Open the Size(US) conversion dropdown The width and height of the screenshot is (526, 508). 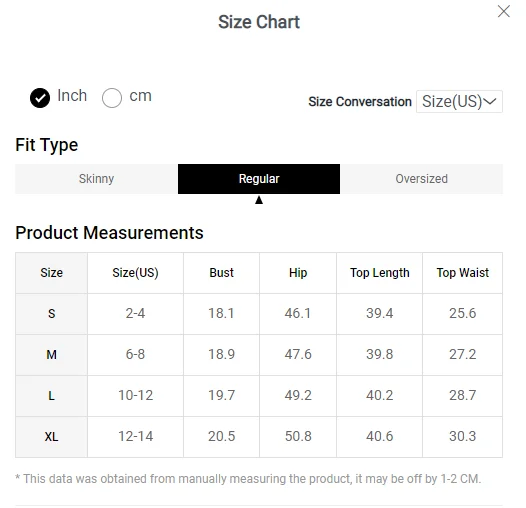pos(459,101)
